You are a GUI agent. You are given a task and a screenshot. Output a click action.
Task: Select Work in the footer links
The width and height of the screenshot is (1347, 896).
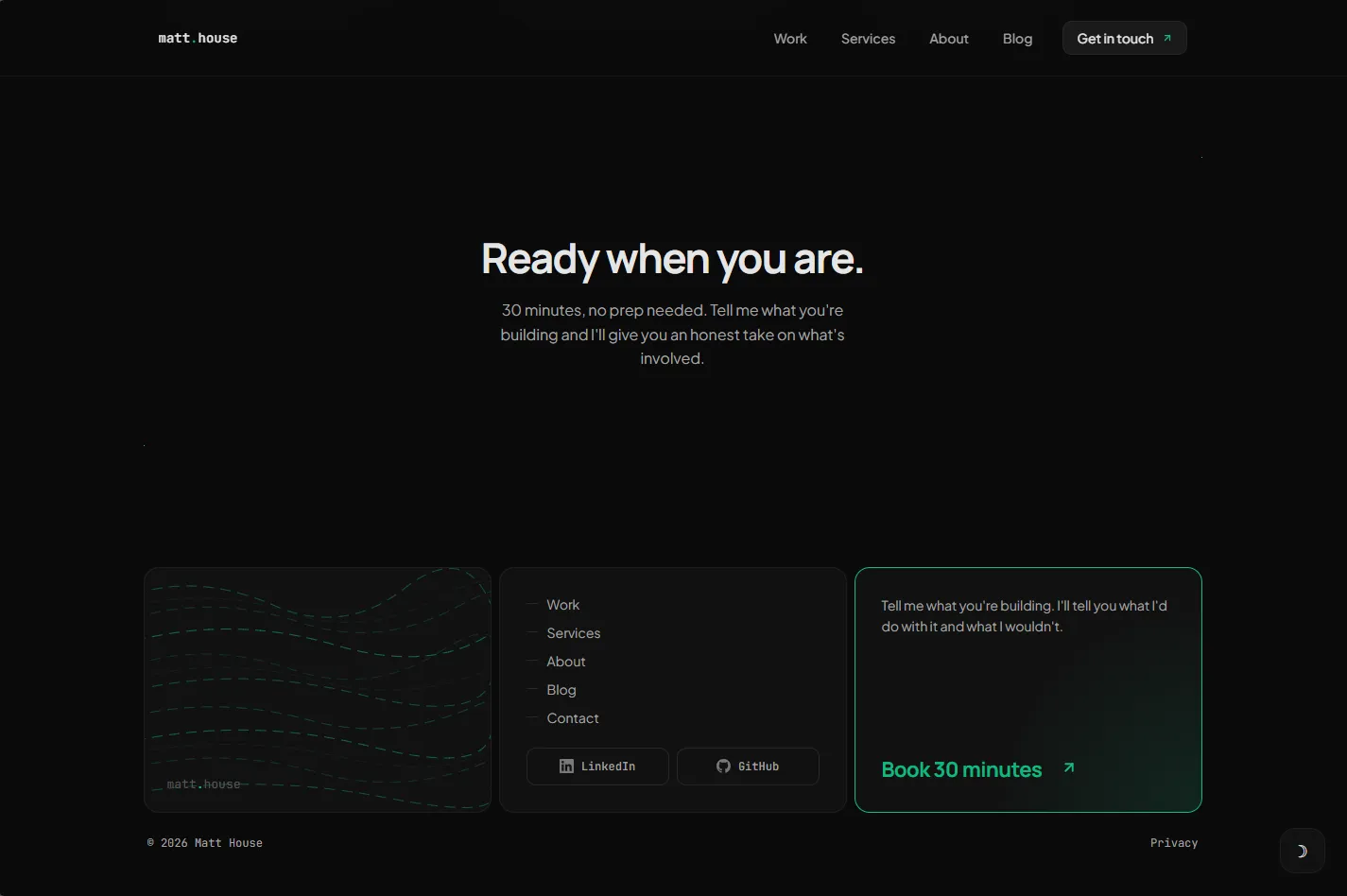coord(563,605)
